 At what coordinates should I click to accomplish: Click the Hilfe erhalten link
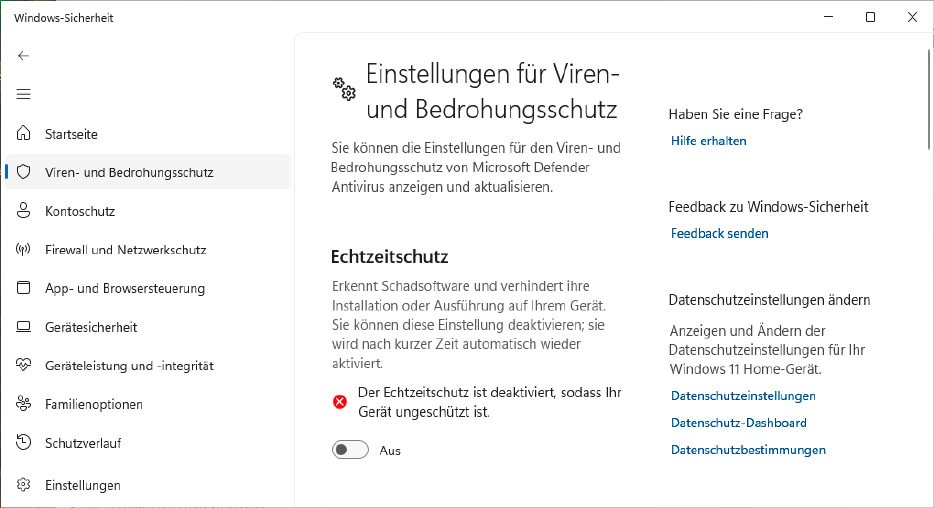pos(708,141)
